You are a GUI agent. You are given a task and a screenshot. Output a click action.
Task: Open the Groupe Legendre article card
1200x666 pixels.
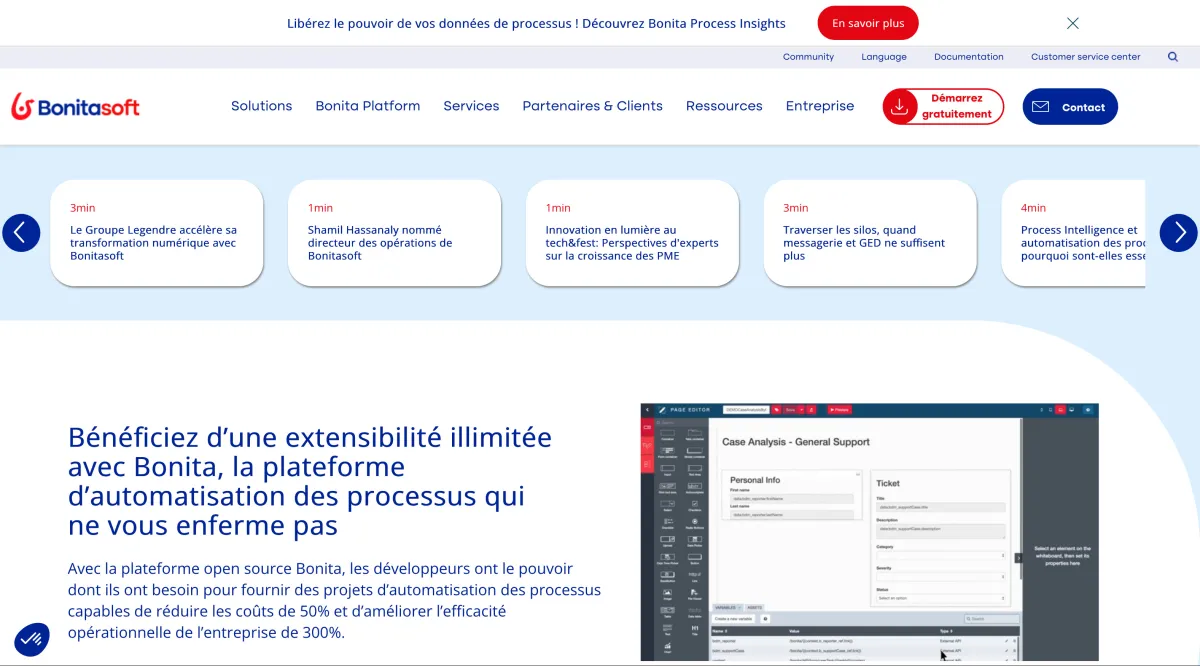click(x=157, y=233)
